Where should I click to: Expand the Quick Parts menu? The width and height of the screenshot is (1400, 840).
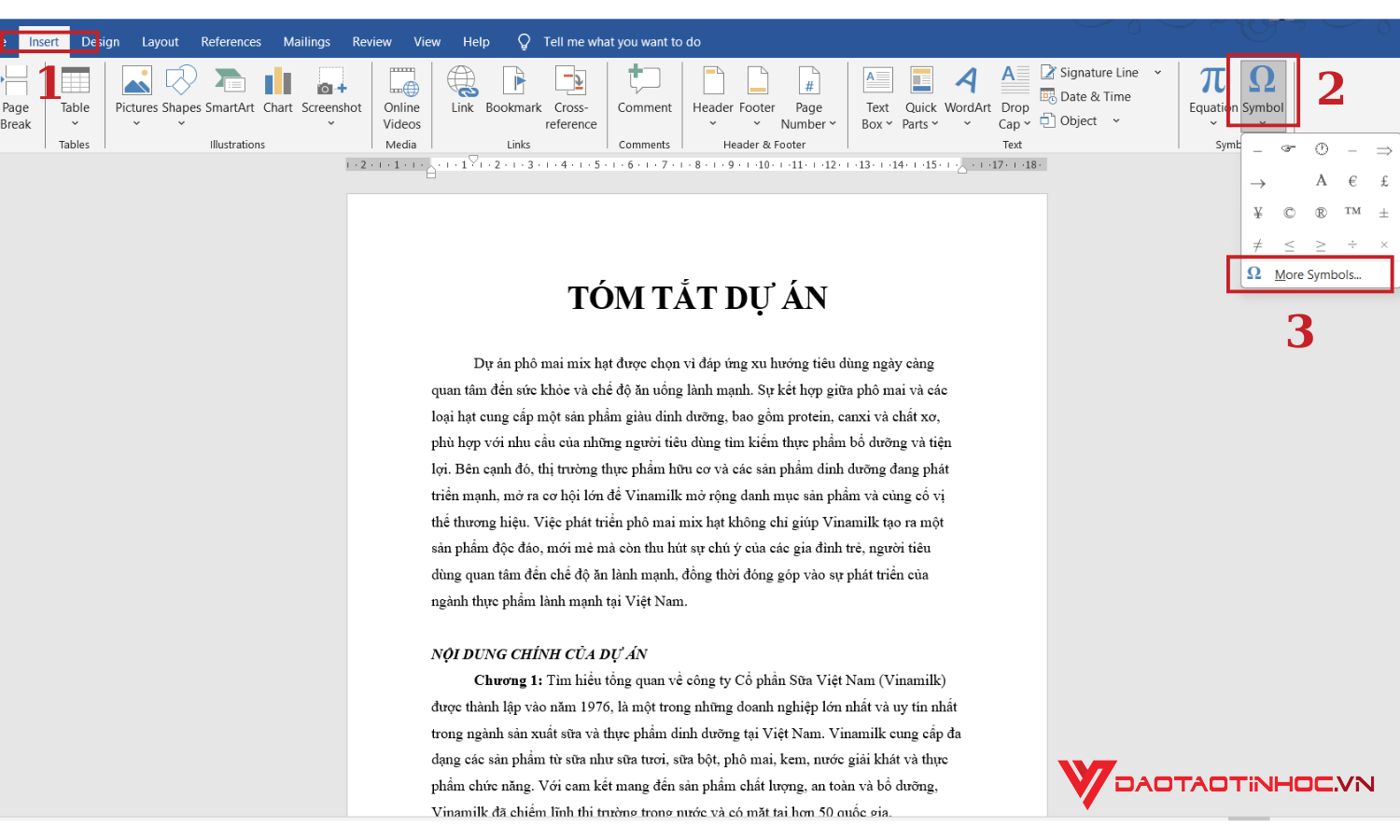click(921, 97)
